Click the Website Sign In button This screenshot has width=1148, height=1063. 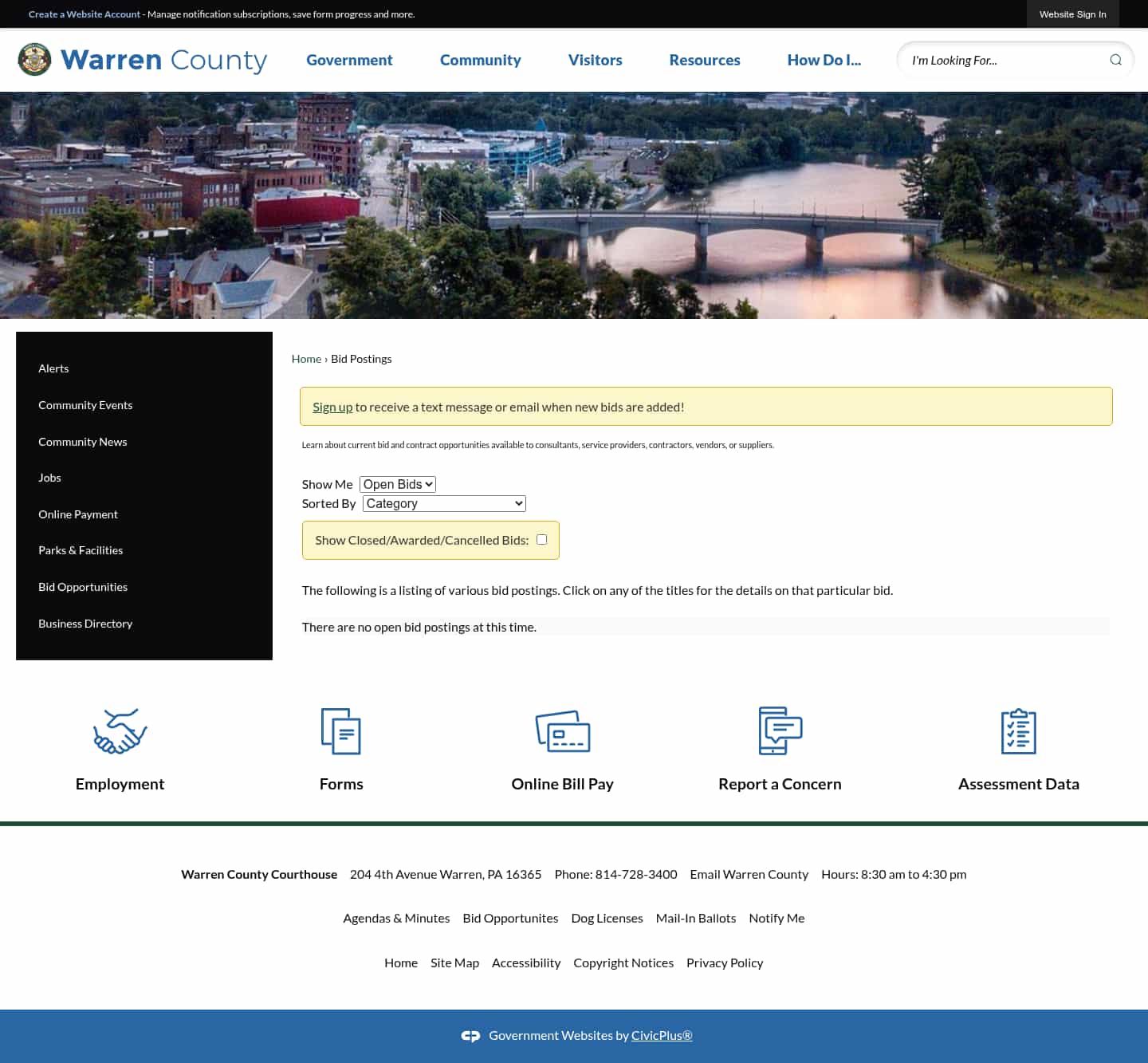point(1072,14)
